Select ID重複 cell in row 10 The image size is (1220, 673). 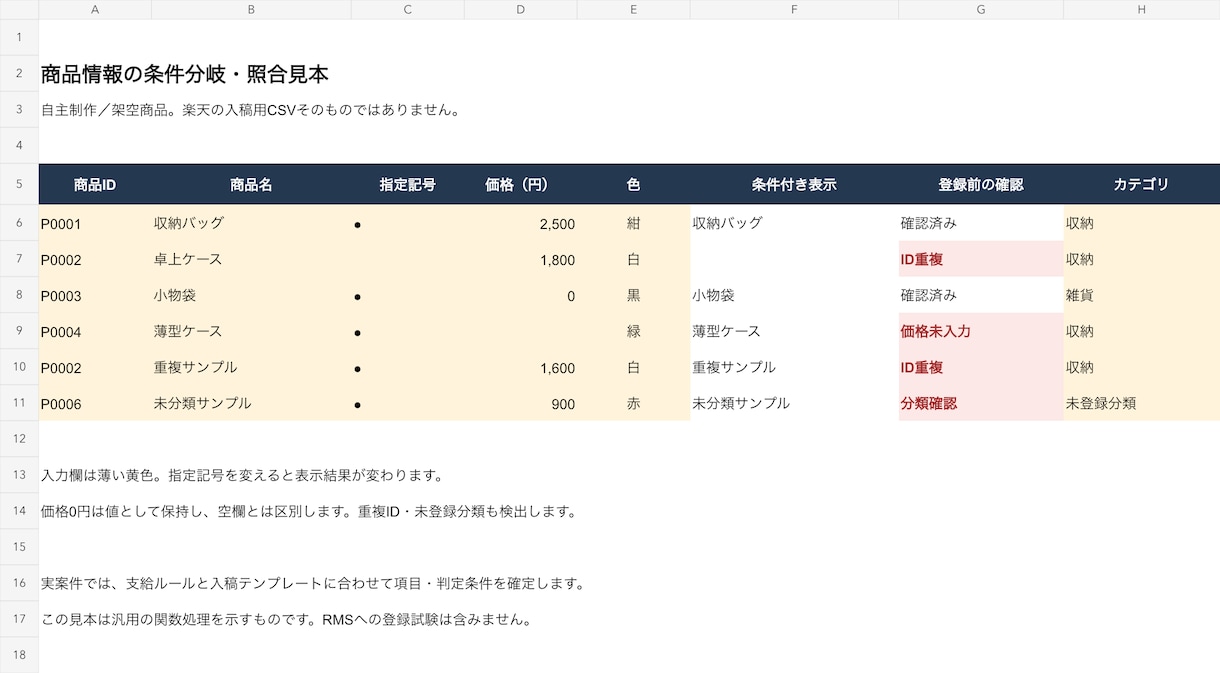(981, 367)
